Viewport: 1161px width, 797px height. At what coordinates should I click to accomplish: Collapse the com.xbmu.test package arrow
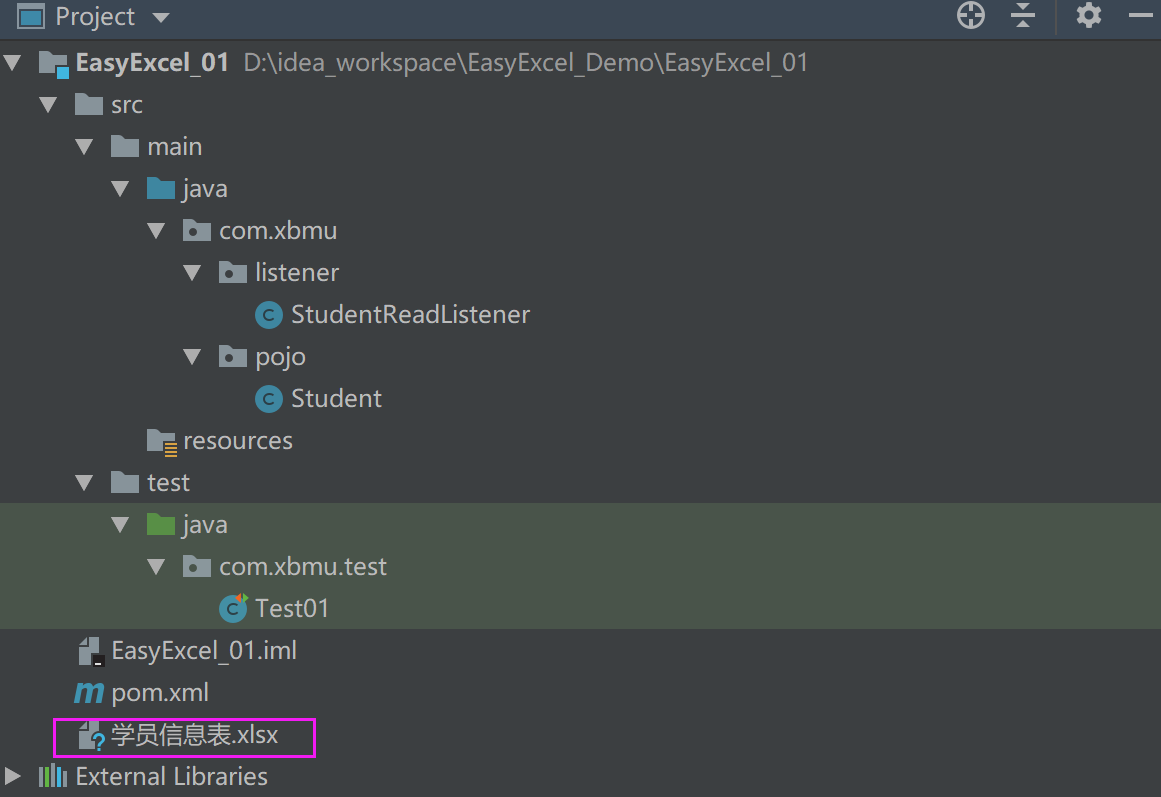pyautogui.click(x=156, y=567)
